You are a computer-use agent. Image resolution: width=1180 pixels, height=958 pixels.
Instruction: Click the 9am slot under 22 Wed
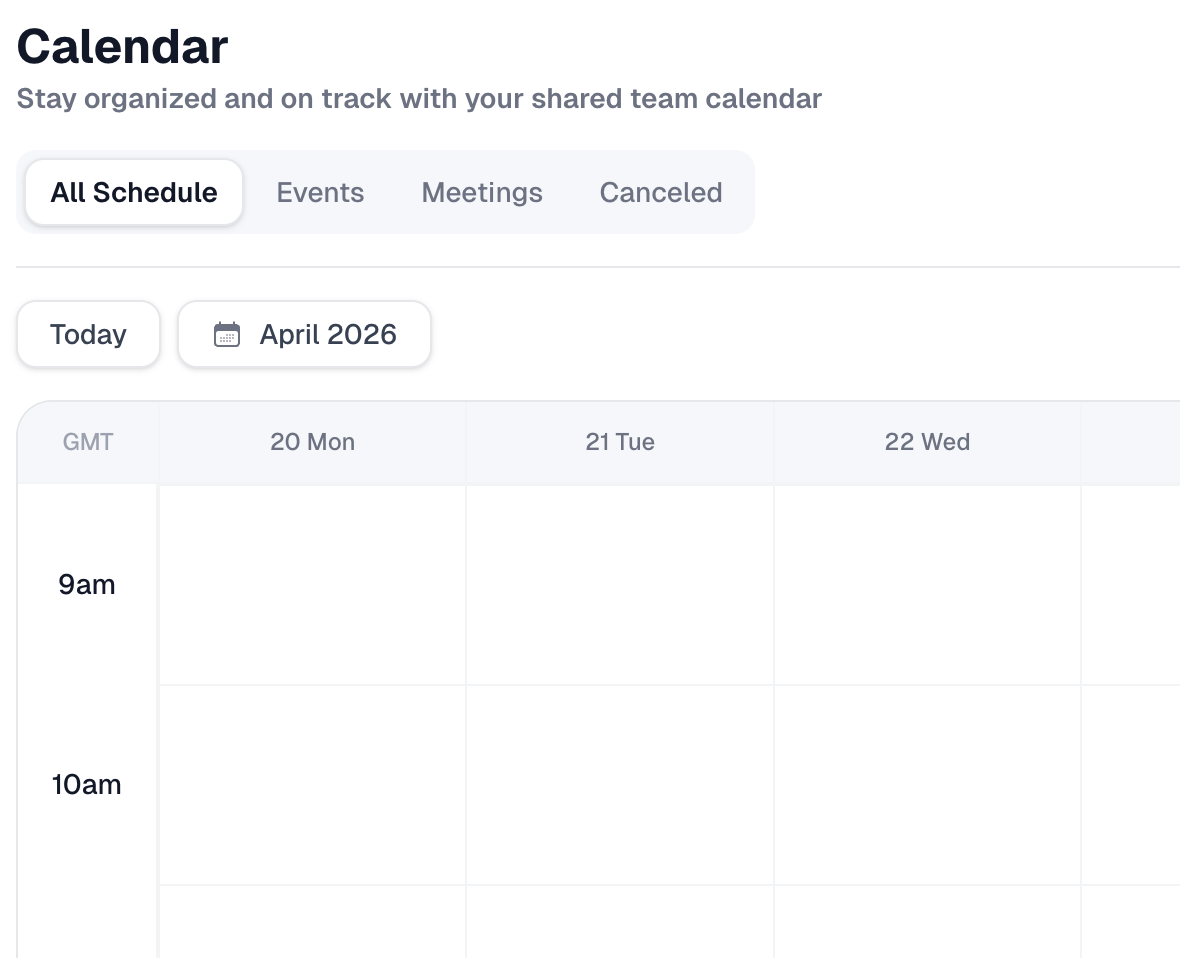(927, 584)
